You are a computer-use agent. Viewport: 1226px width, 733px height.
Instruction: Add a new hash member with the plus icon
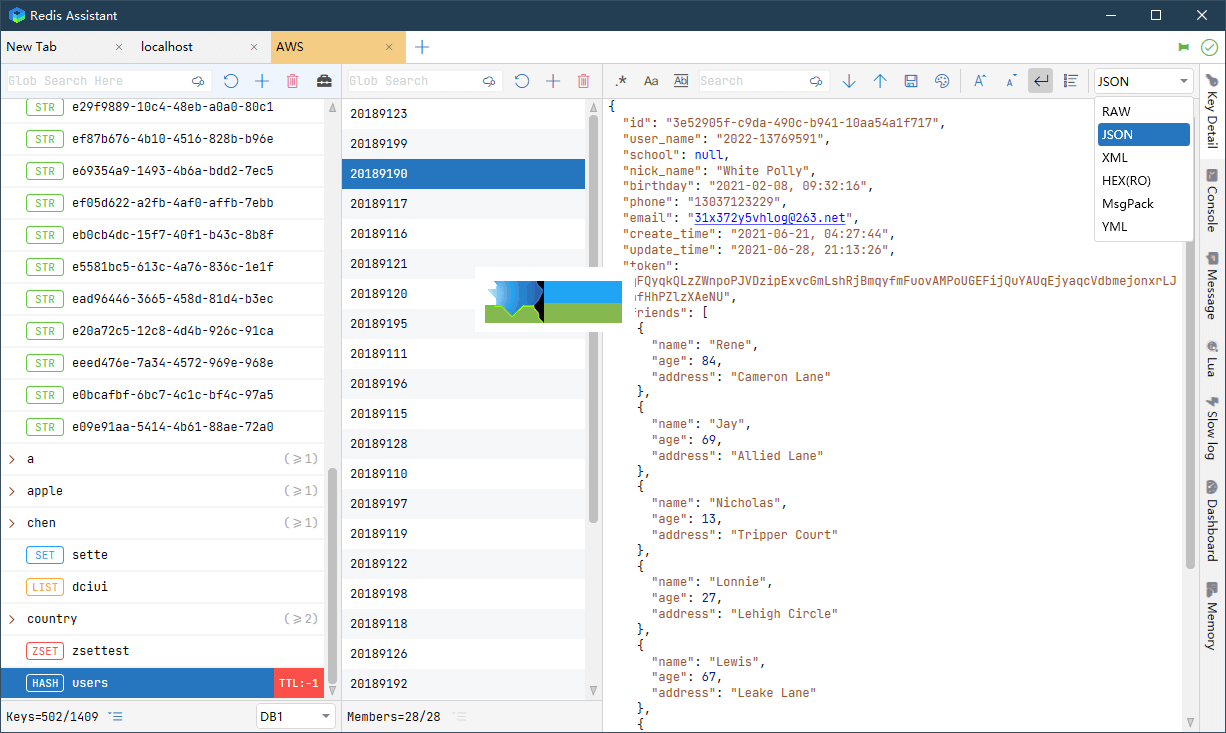coord(553,81)
